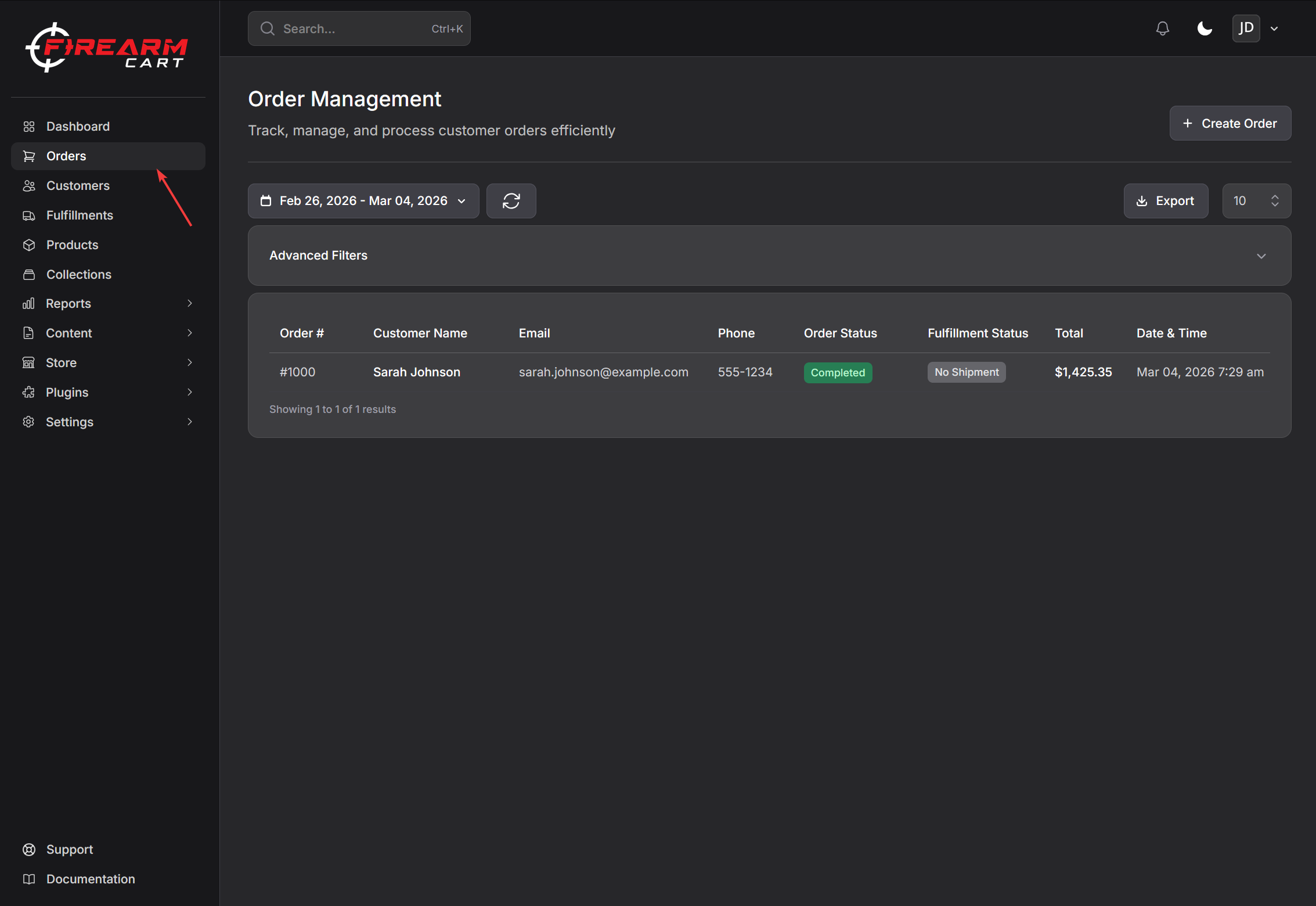Open the Dashboard menu item
Screen dimensions: 1316x906
[x=108, y=127]
